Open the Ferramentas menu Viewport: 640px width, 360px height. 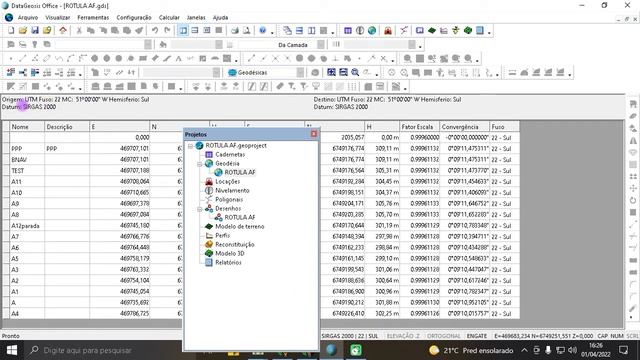pos(93,18)
